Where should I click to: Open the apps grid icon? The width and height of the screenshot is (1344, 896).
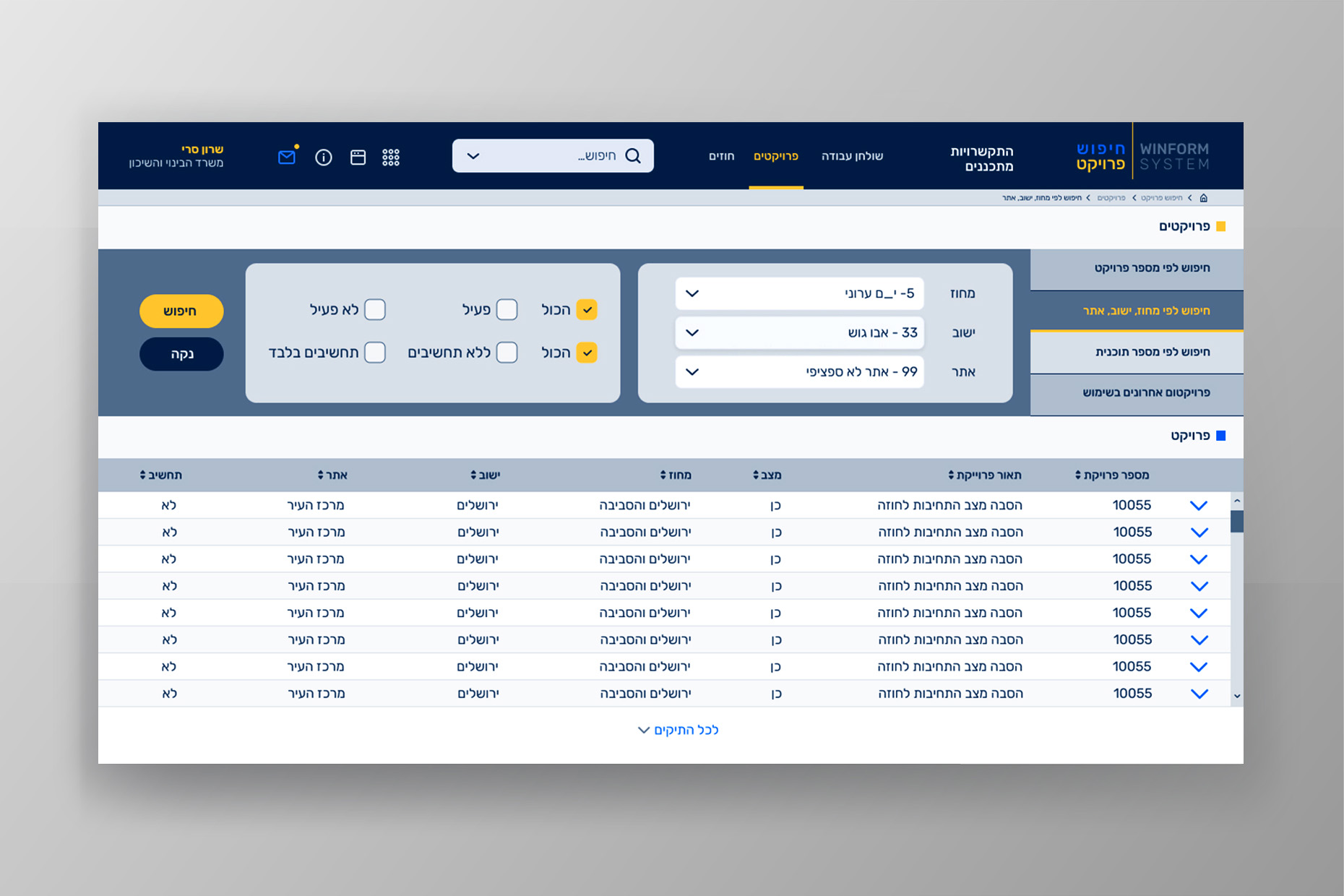pyautogui.click(x=391, y=157)
